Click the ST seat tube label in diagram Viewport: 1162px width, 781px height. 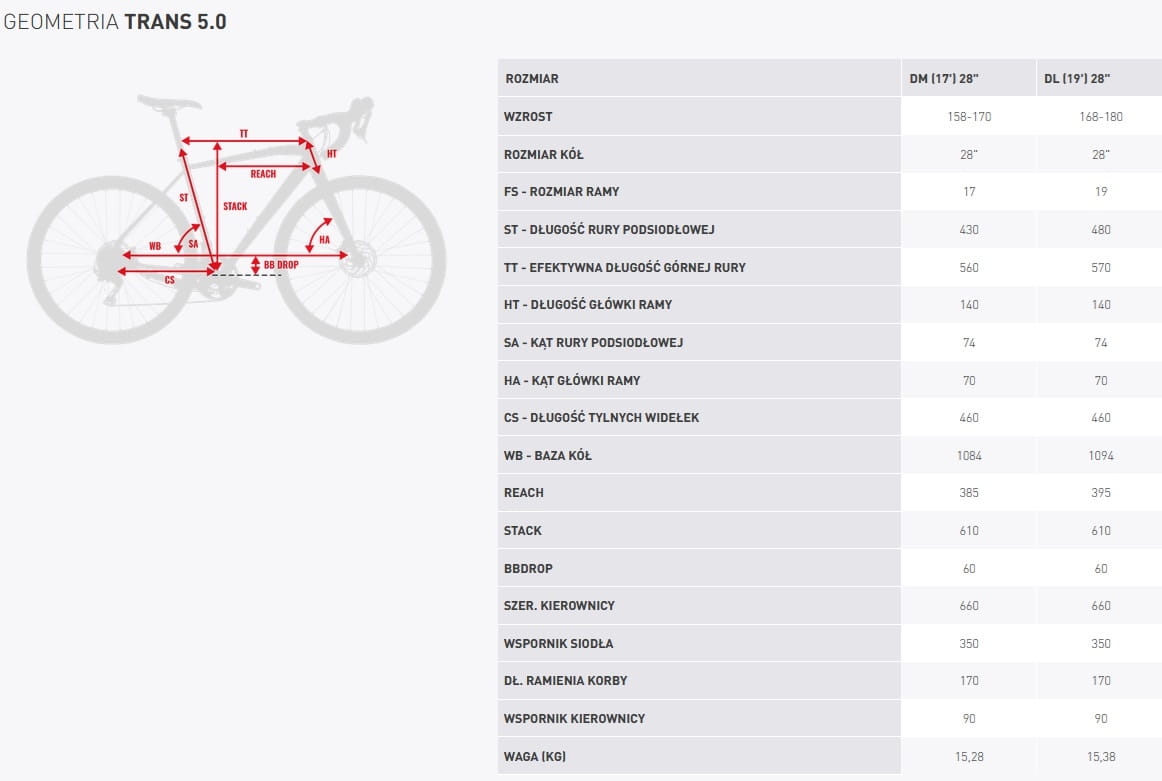tap(184, 198)
